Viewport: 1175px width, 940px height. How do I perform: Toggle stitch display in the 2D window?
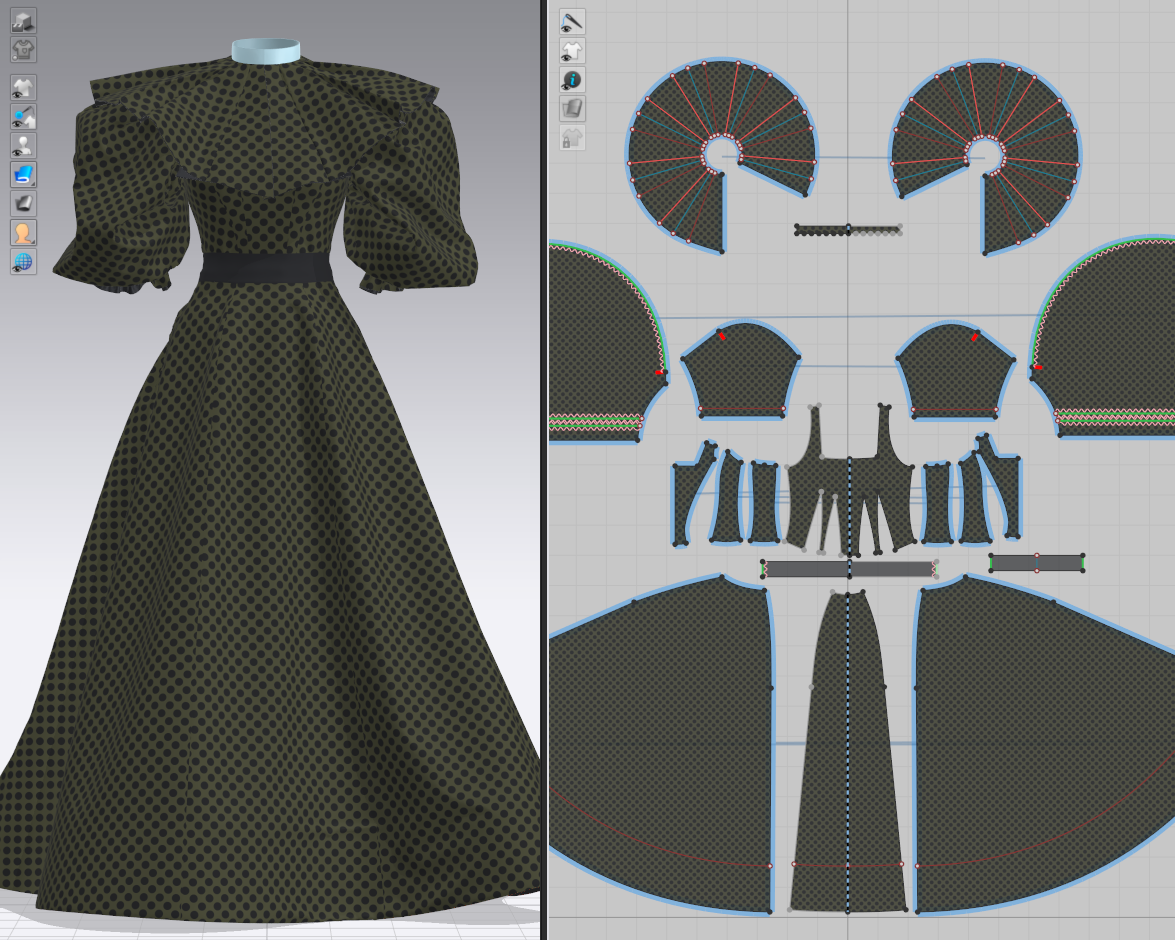point(573,21)
